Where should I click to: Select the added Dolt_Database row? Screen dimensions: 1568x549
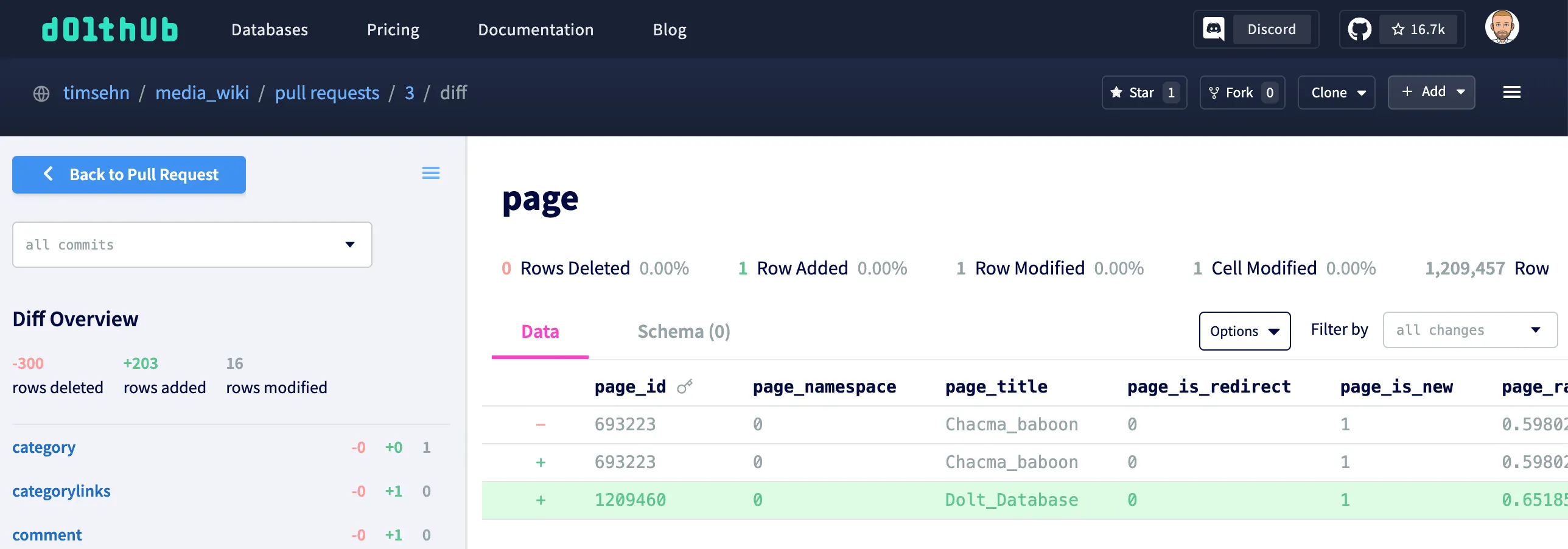click(1010, 500)
